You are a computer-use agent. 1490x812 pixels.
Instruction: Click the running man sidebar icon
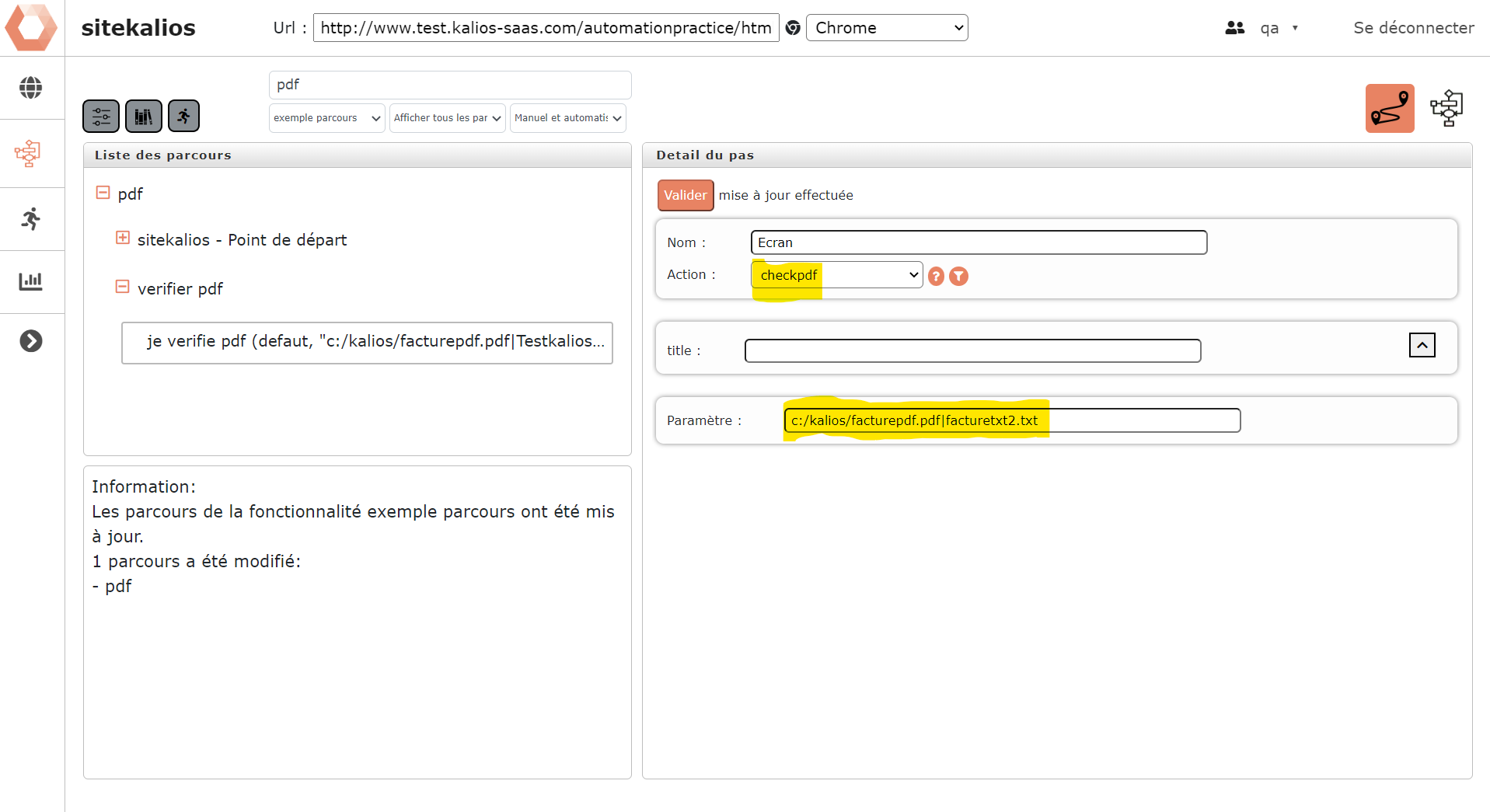[31, 219]
